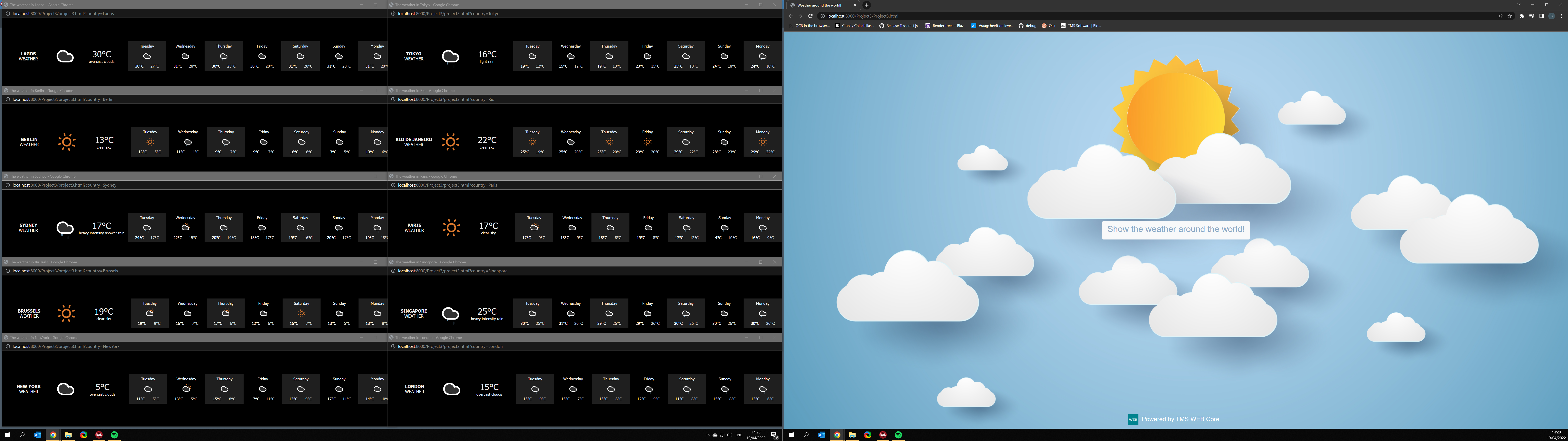Go forward in the main Chrome window
This screenshot has width=1568, height=441.
pos(800,16)
